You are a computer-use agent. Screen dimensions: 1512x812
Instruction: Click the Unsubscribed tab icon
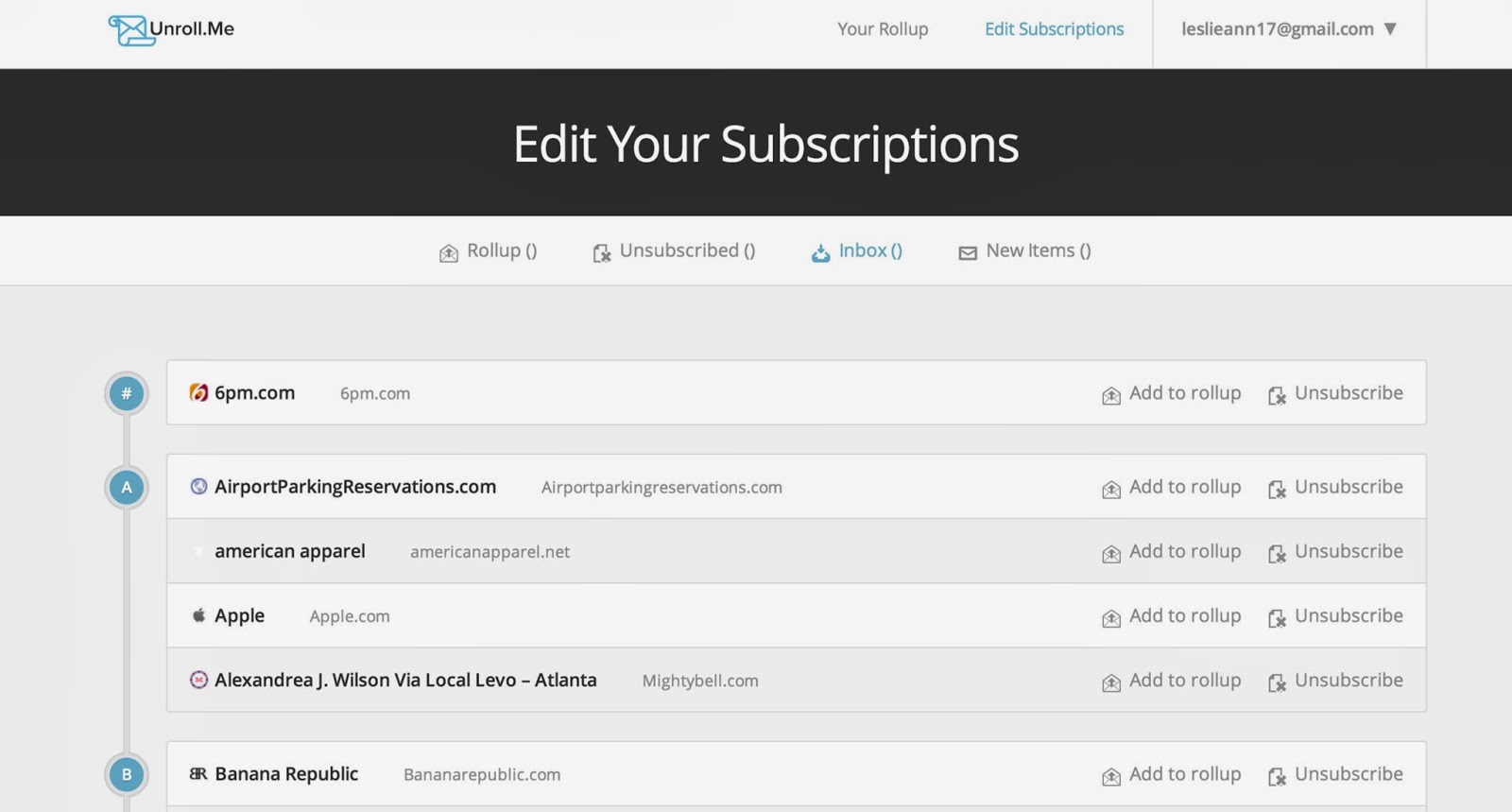point(602,253)
